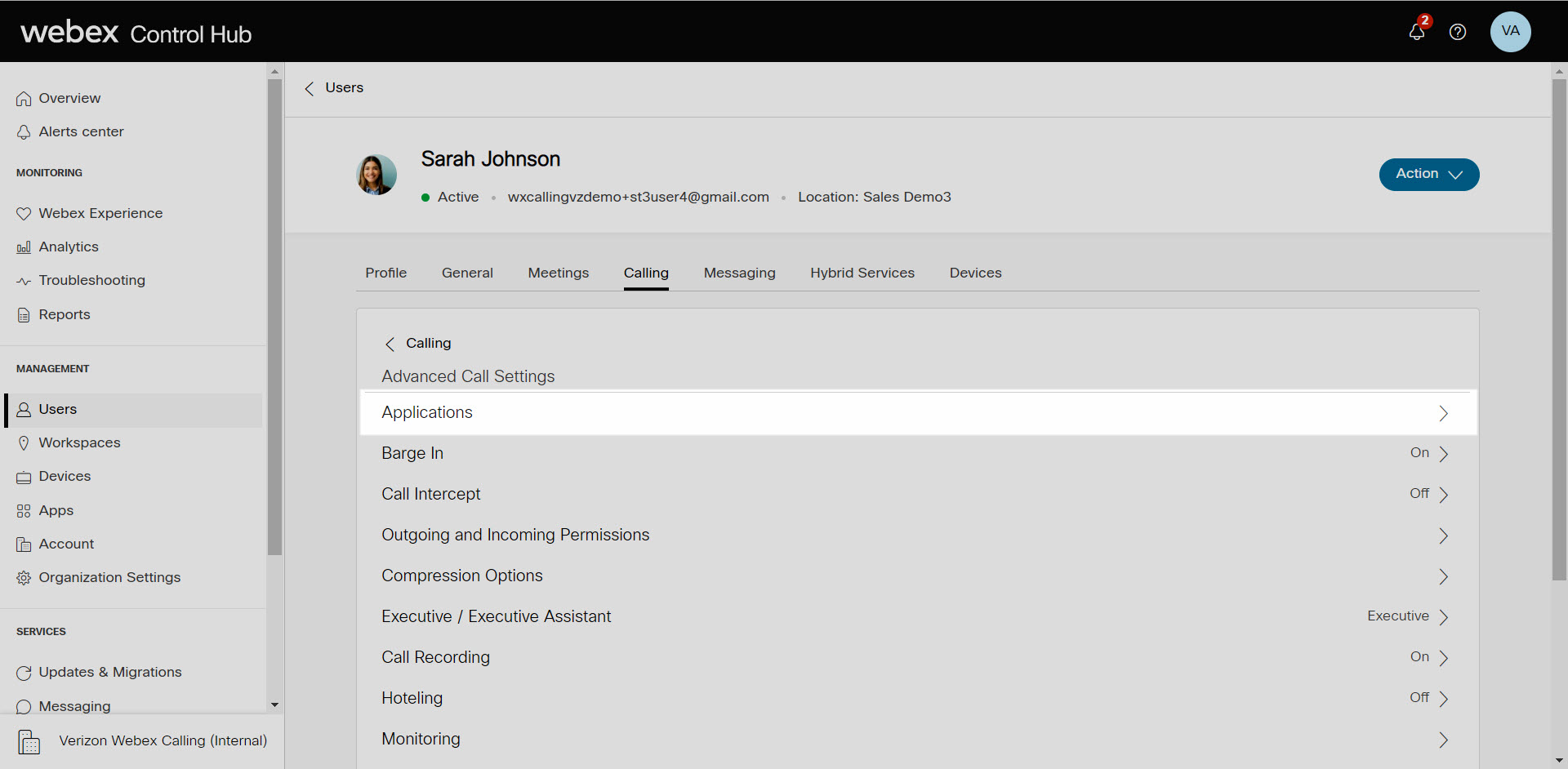Open the Analytics section from the sidebar
Screen dimensions: 1568x769
pyautogui.click(x=69, y=247)
